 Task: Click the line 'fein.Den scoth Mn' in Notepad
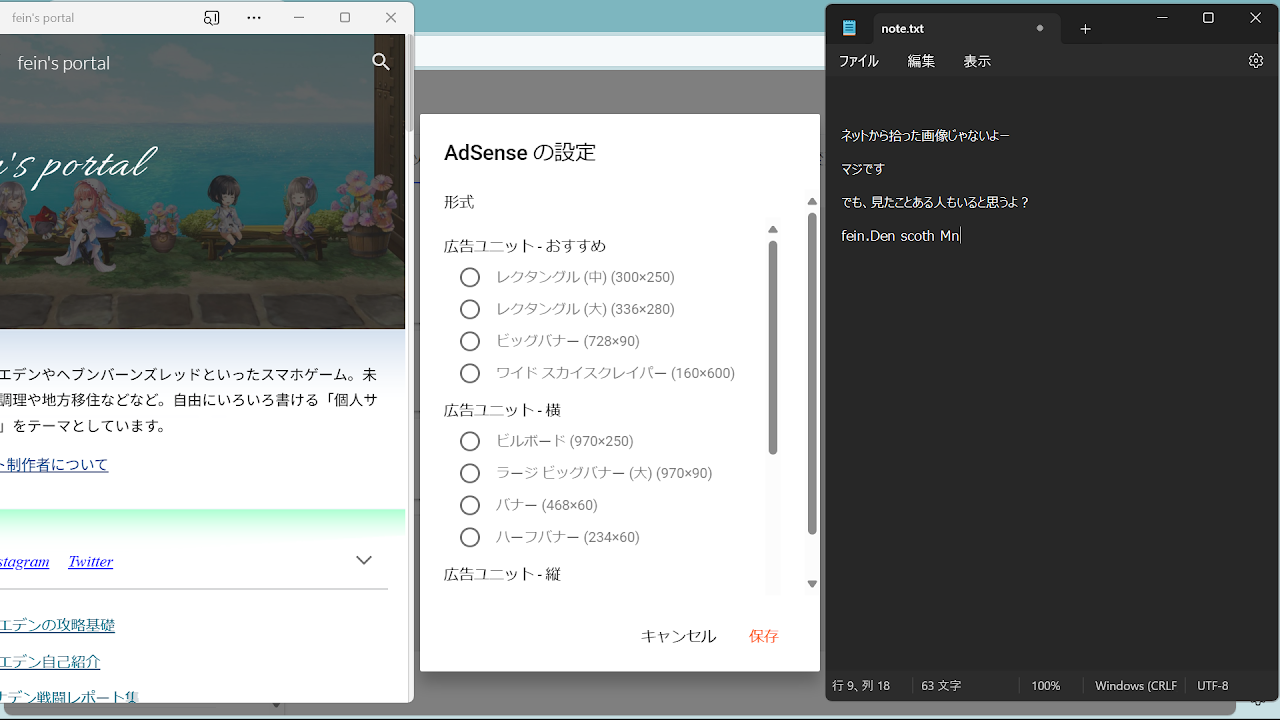pyautogui.click(x=900, y=236)
